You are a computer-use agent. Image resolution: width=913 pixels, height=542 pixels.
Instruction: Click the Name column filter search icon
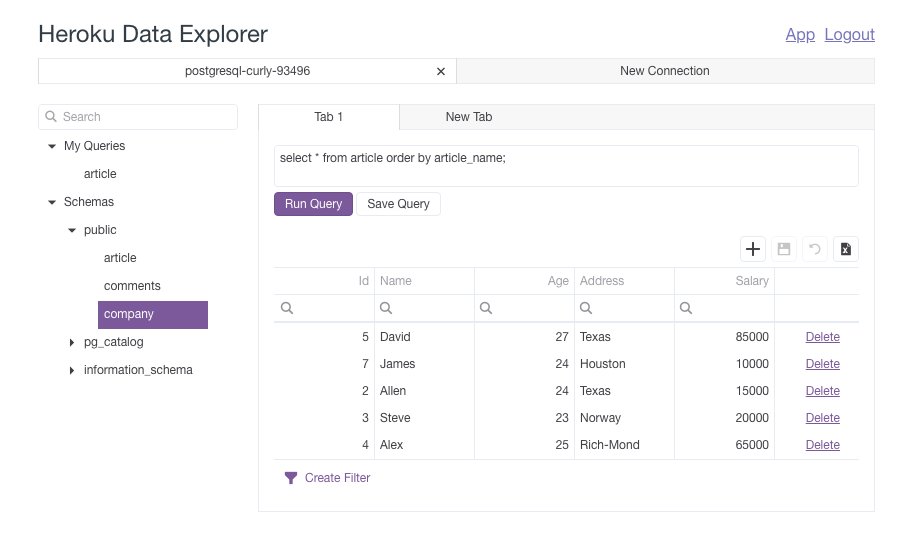coord(385,308)
